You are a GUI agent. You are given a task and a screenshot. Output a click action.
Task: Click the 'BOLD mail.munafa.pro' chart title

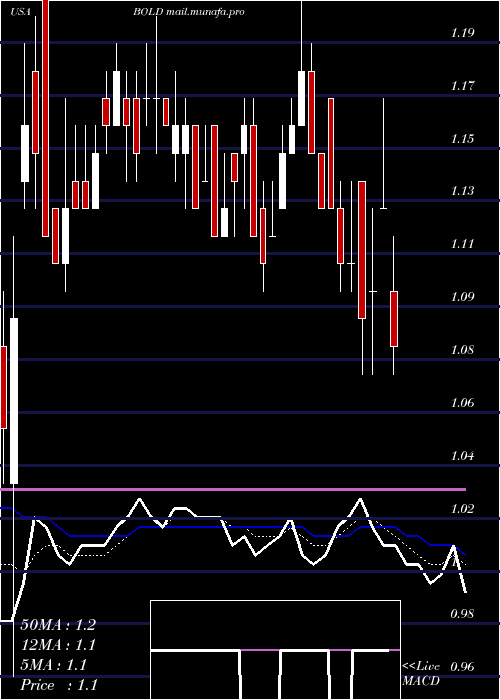[x=189, y=12]
